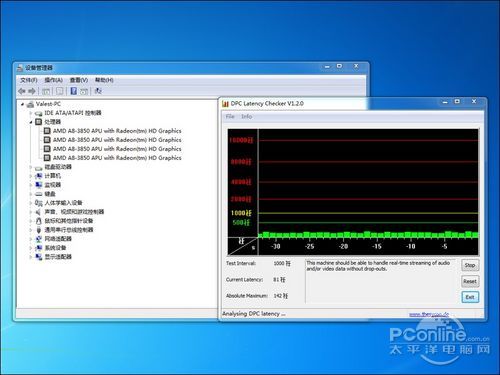The width and height of the screenshot is (500, 375).
Task: Maximize the DPC Latency Checker window
Action: tap(457, 101)
